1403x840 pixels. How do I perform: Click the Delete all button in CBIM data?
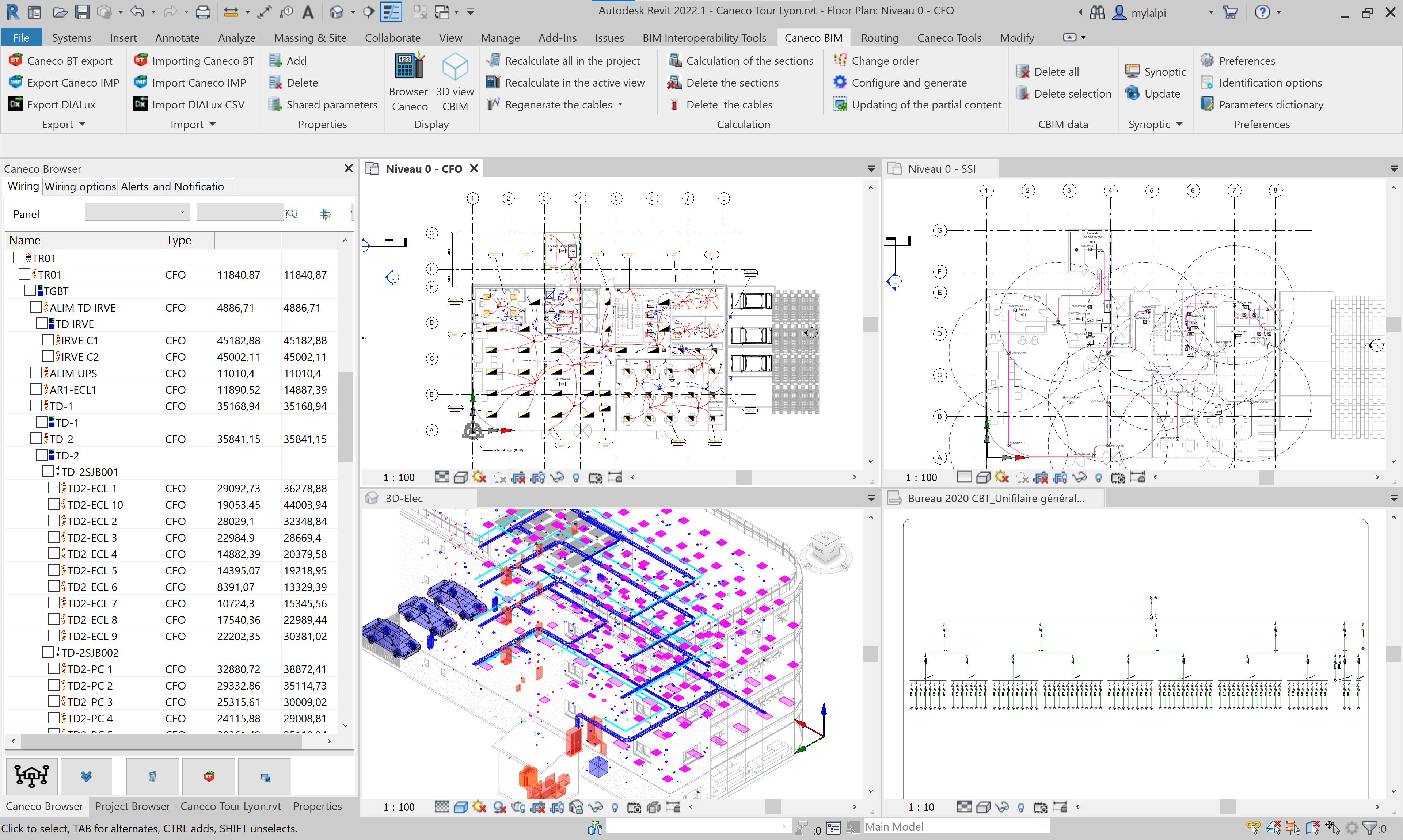[x=1049, y=71]
